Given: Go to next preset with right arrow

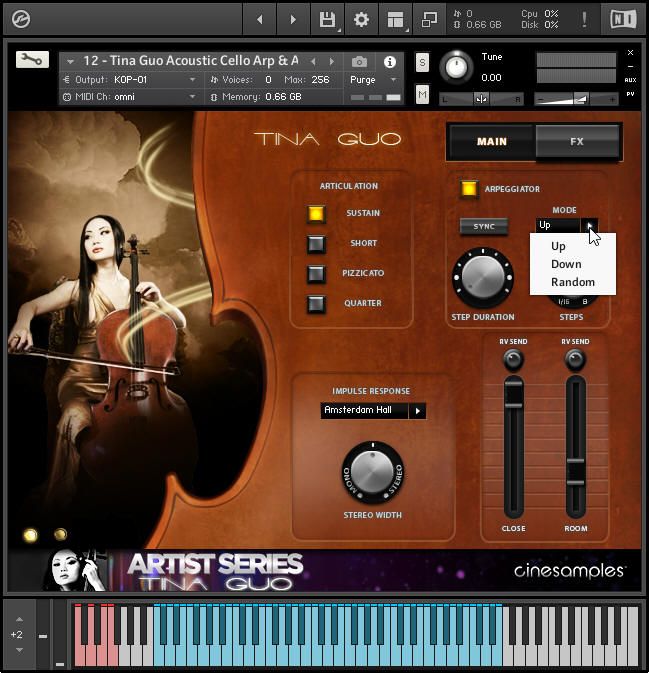Looking at the screenshot, I should click(x=293, y=19).
